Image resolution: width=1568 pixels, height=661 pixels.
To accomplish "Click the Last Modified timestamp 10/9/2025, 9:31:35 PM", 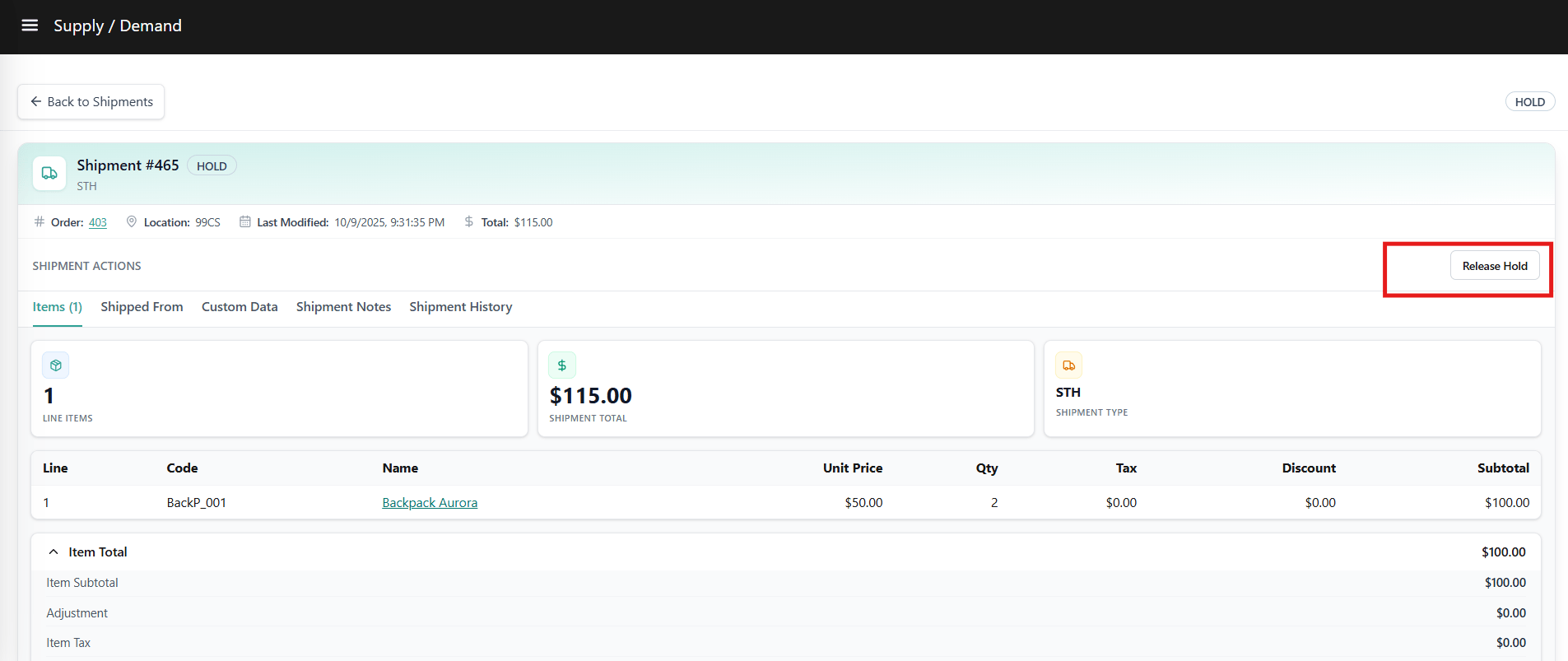I will pos(389,222).
